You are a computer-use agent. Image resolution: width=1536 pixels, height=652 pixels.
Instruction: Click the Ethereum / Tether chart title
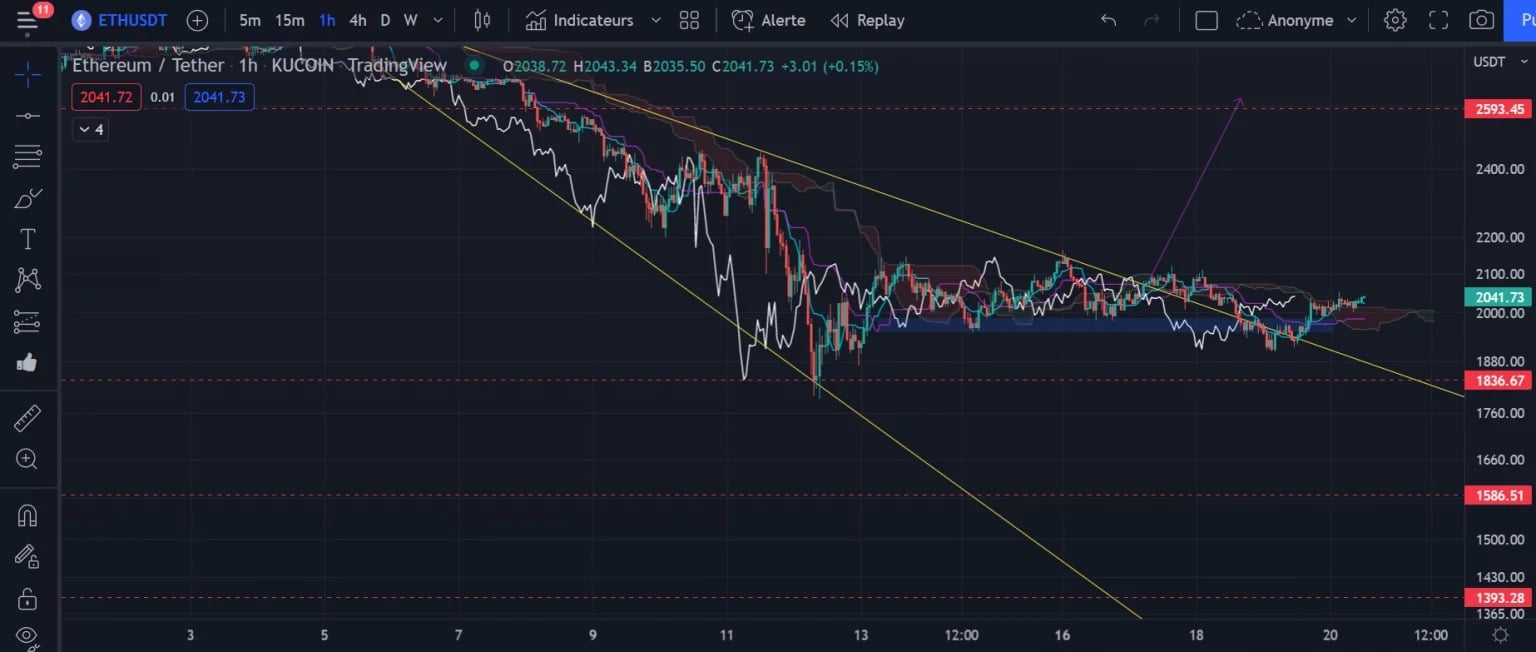(x=149, y=66)
